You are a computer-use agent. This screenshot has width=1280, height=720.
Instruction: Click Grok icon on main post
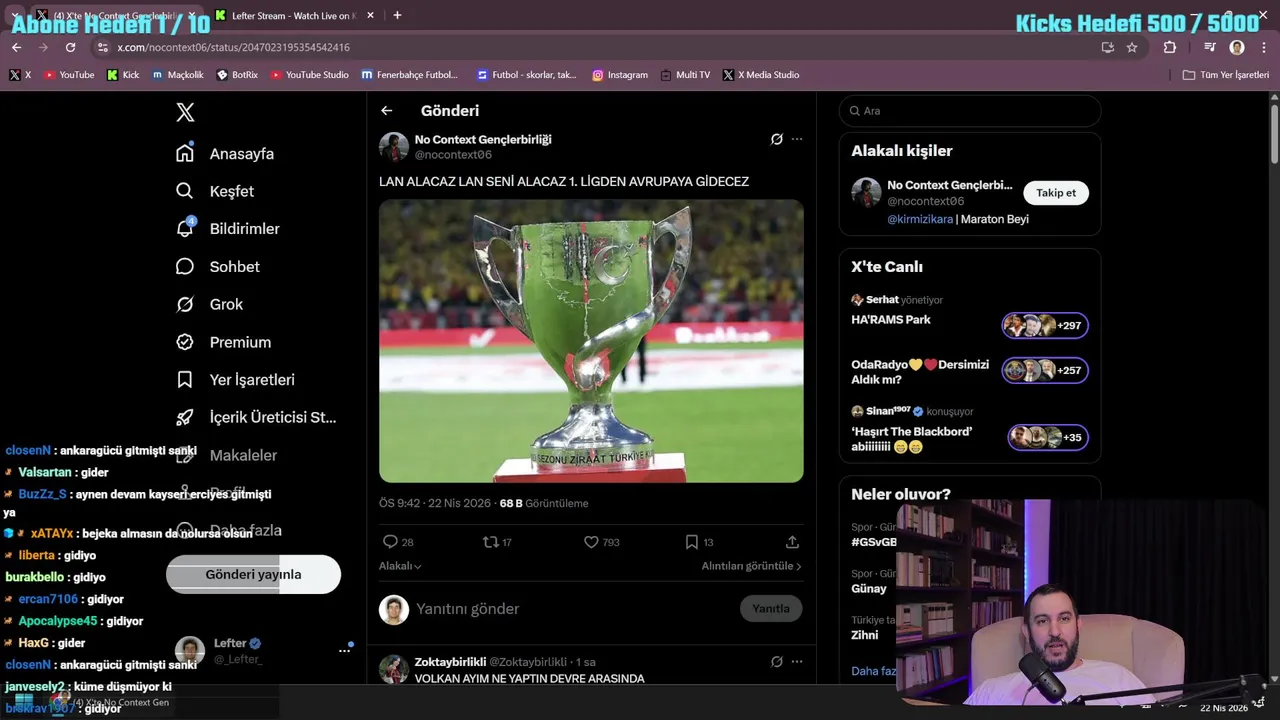point(776,139)
